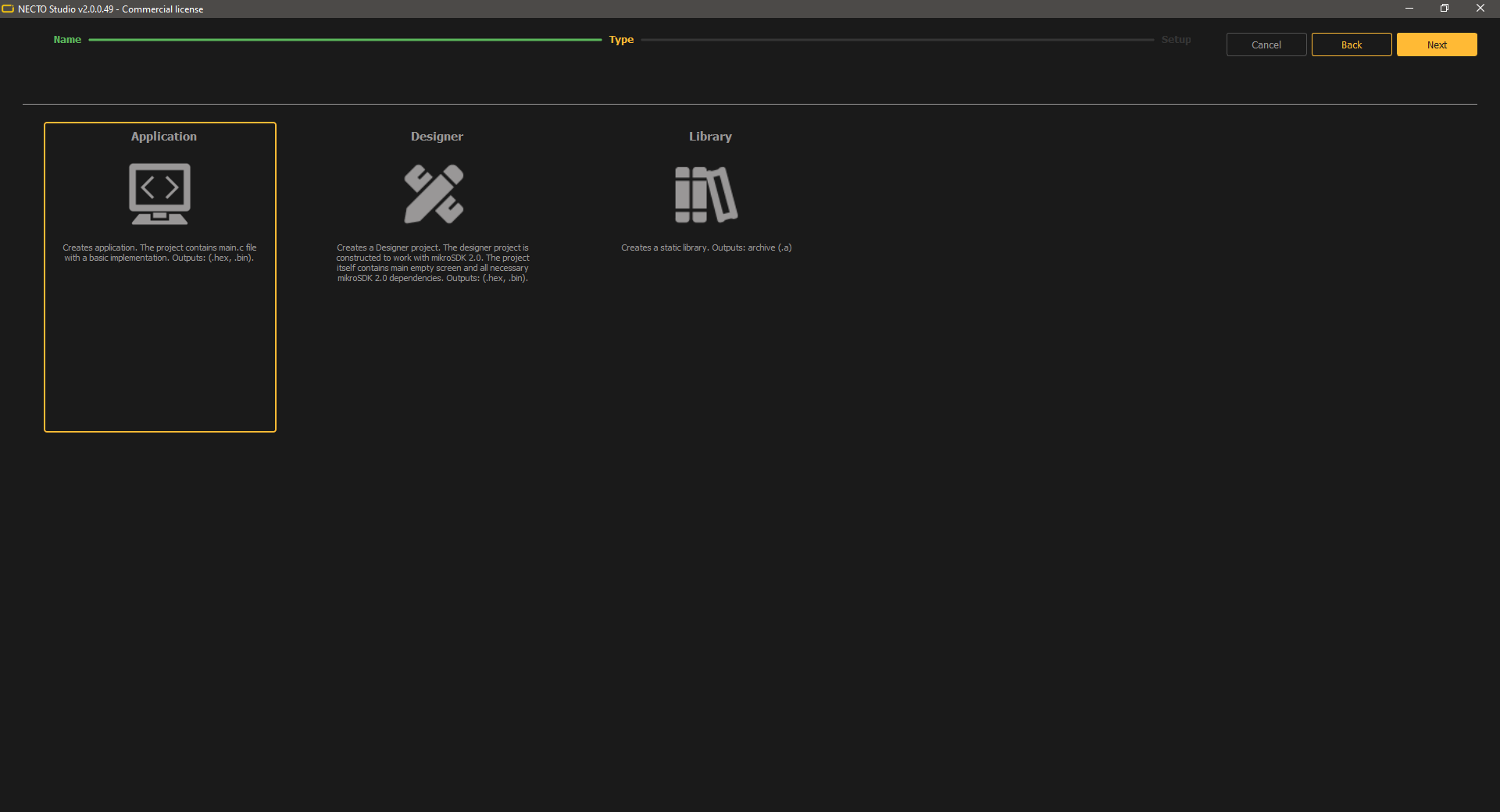1500x812 pixels.
Task: Click the static library description text
Action: tap(706, 248)
